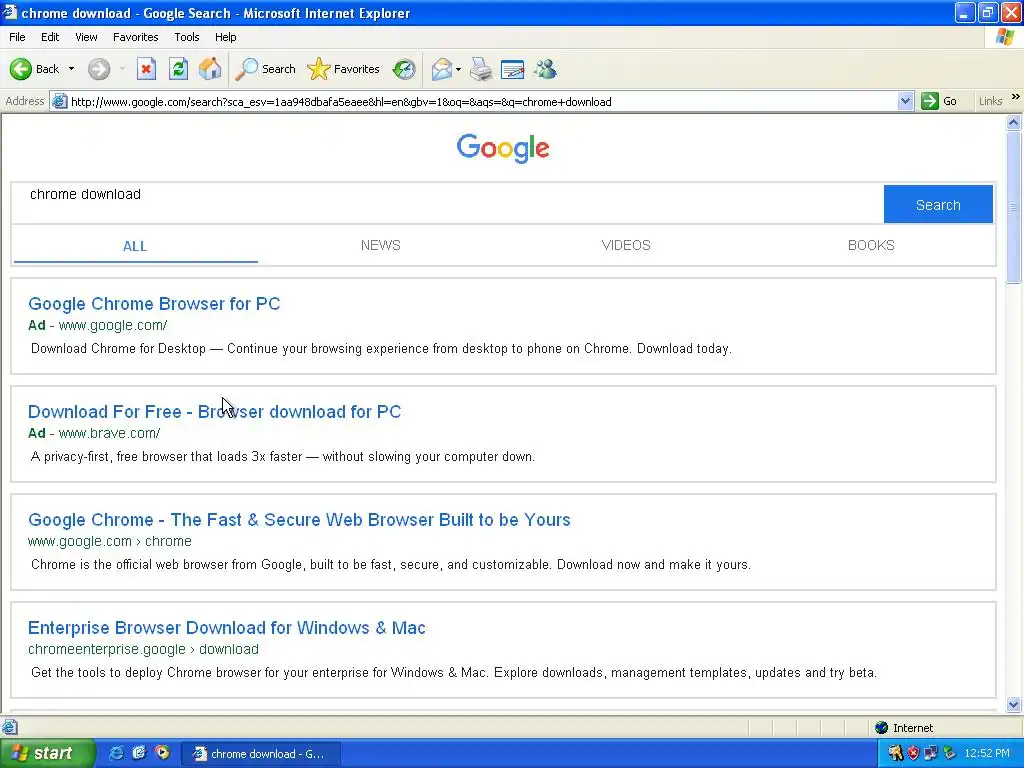Click the 12:52 PM system clock
Image resolution: width=1024 pixels, height=768 pixels.
tap(987, 754)
